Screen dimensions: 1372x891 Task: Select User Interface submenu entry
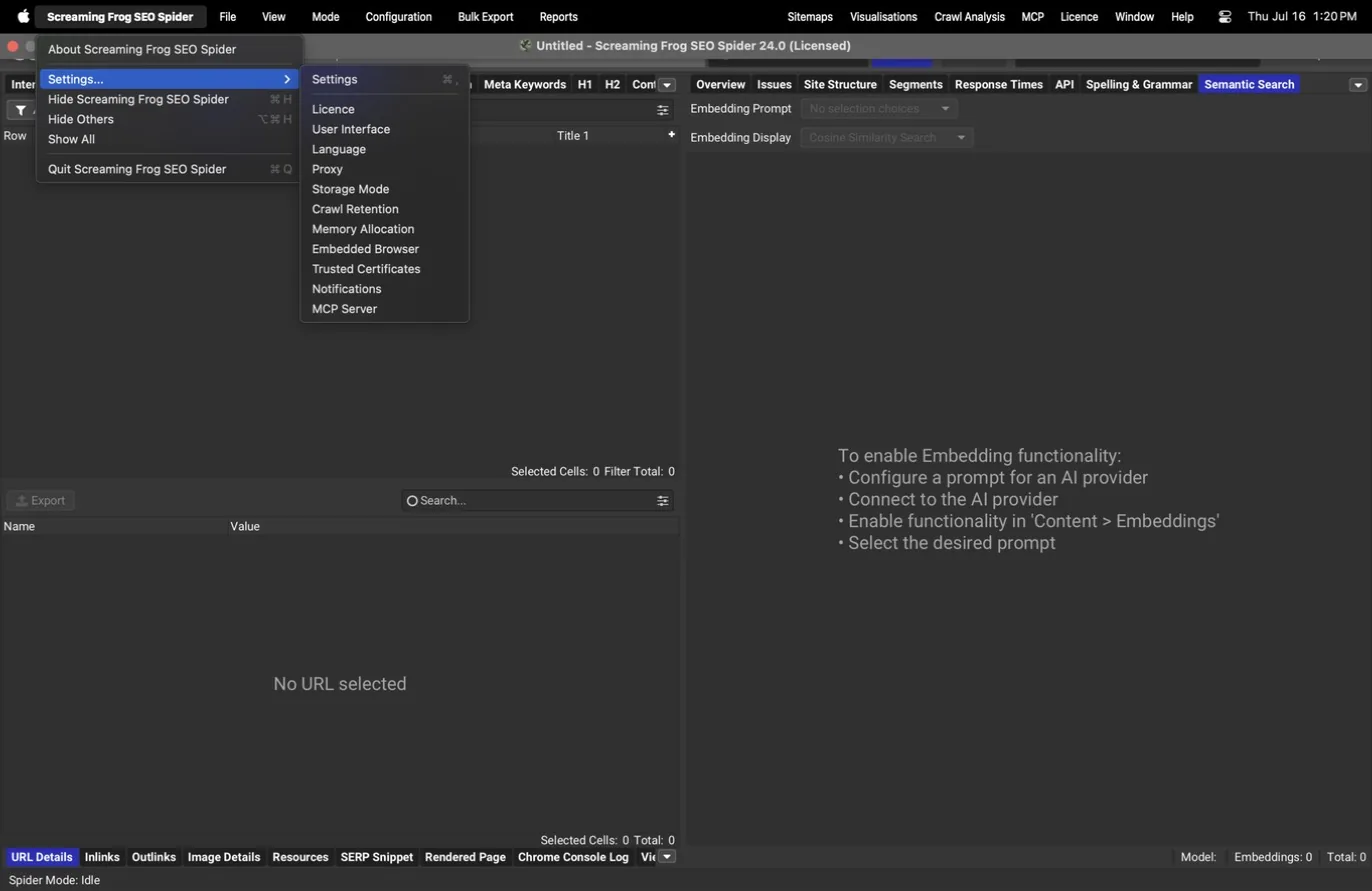click(385, 129)
